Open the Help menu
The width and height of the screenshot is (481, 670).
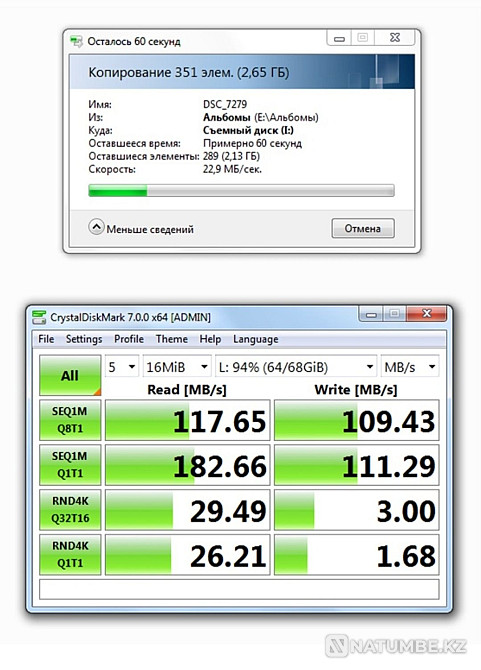(x=210, y=339)
